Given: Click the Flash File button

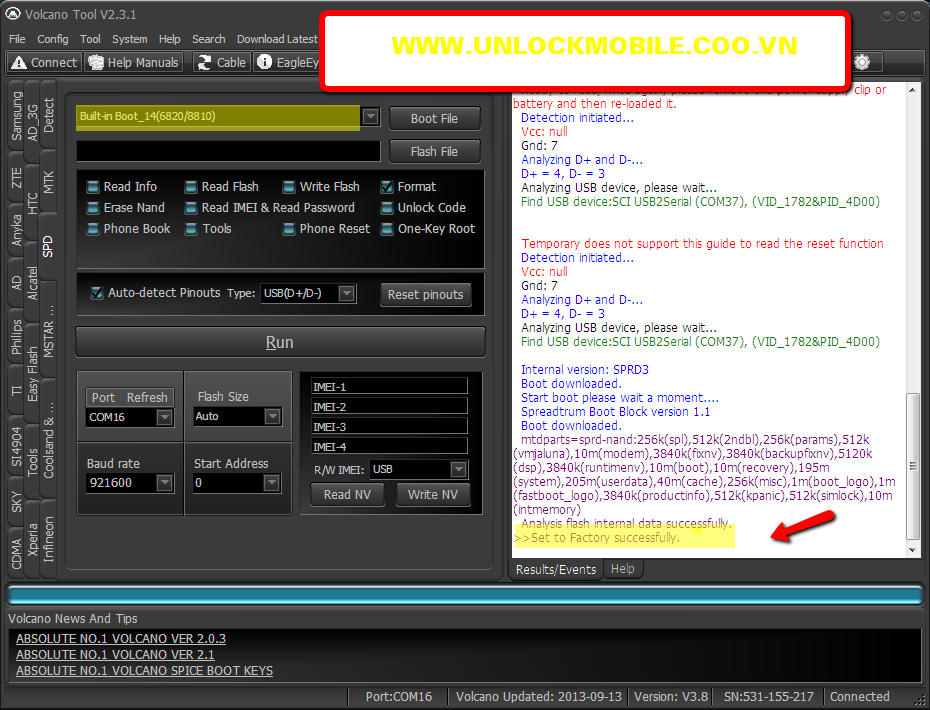Looking at the screenshot, I should pyautogui.click(x=434, y=152).
